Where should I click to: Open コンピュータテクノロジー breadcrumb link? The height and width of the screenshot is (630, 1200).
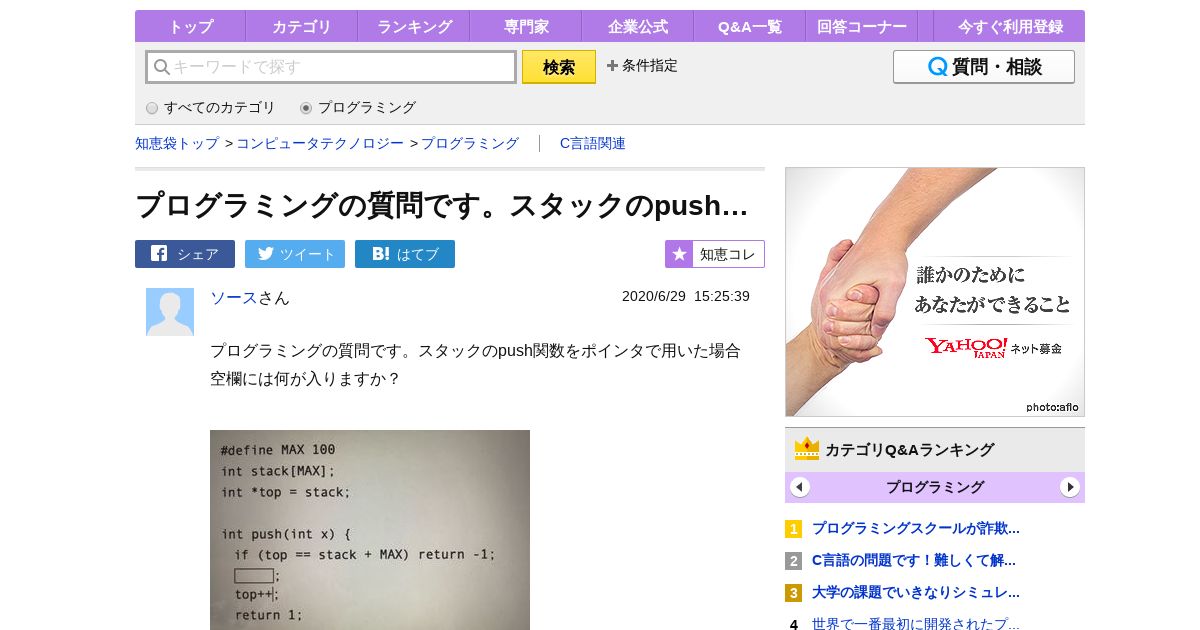[x=320, y=143]
